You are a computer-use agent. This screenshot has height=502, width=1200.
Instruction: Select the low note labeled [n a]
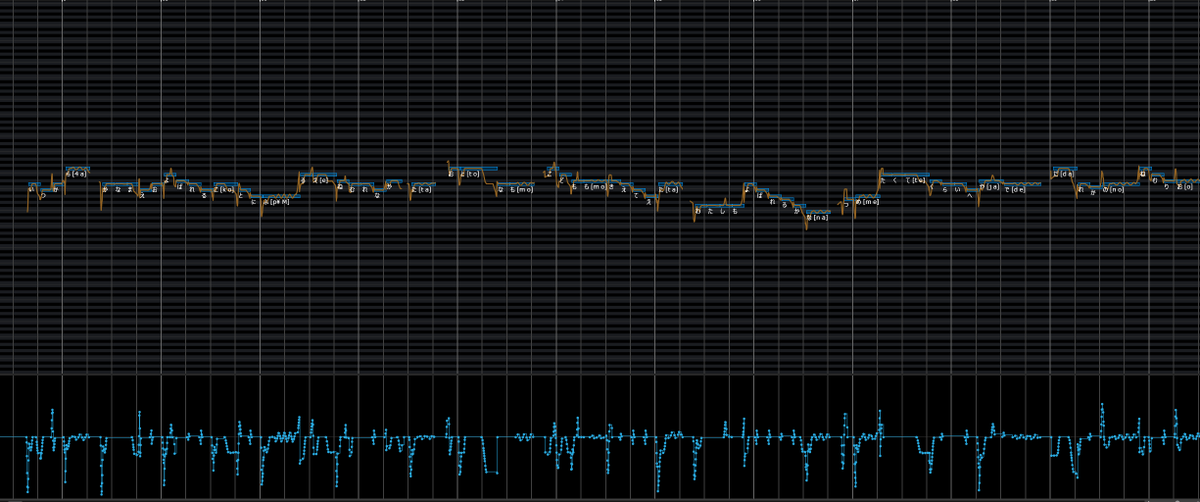point(818,211)
